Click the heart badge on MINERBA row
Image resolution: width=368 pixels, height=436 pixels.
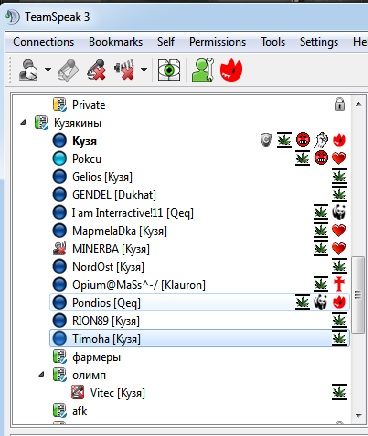click(x=339, y=248)
